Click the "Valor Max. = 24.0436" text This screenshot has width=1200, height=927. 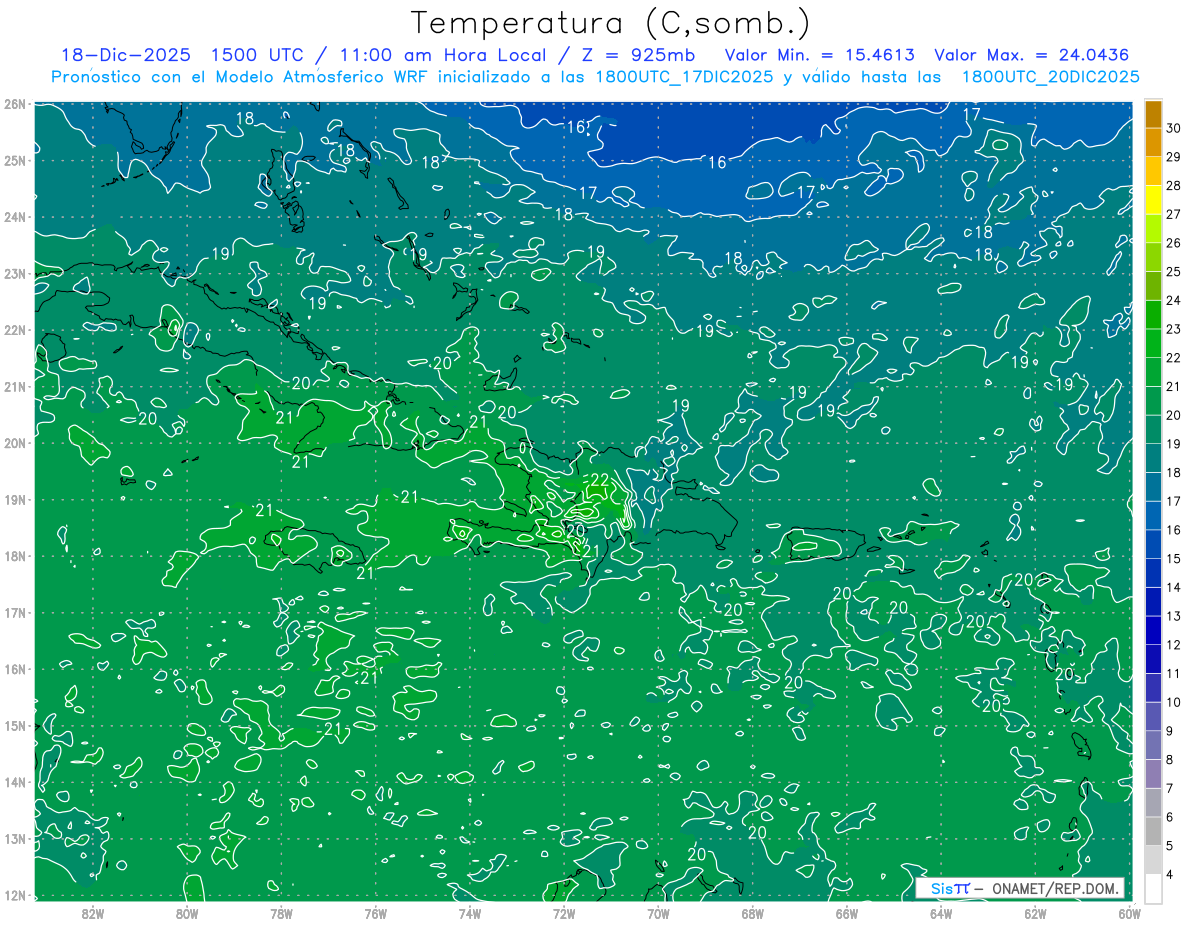tap(1032, 54)
